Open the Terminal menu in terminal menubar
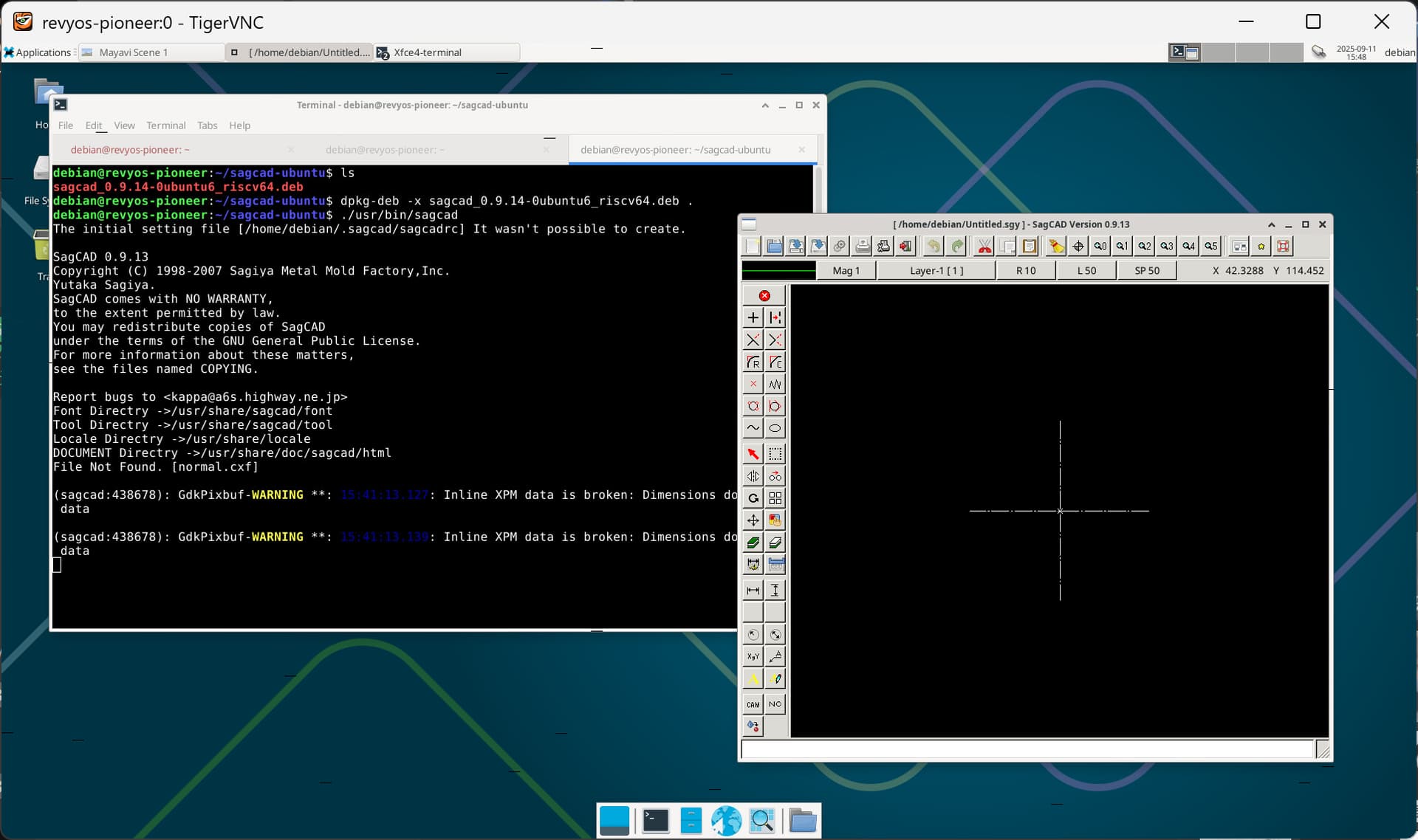Screen dimensions: 1418x840 click(165, 125)
